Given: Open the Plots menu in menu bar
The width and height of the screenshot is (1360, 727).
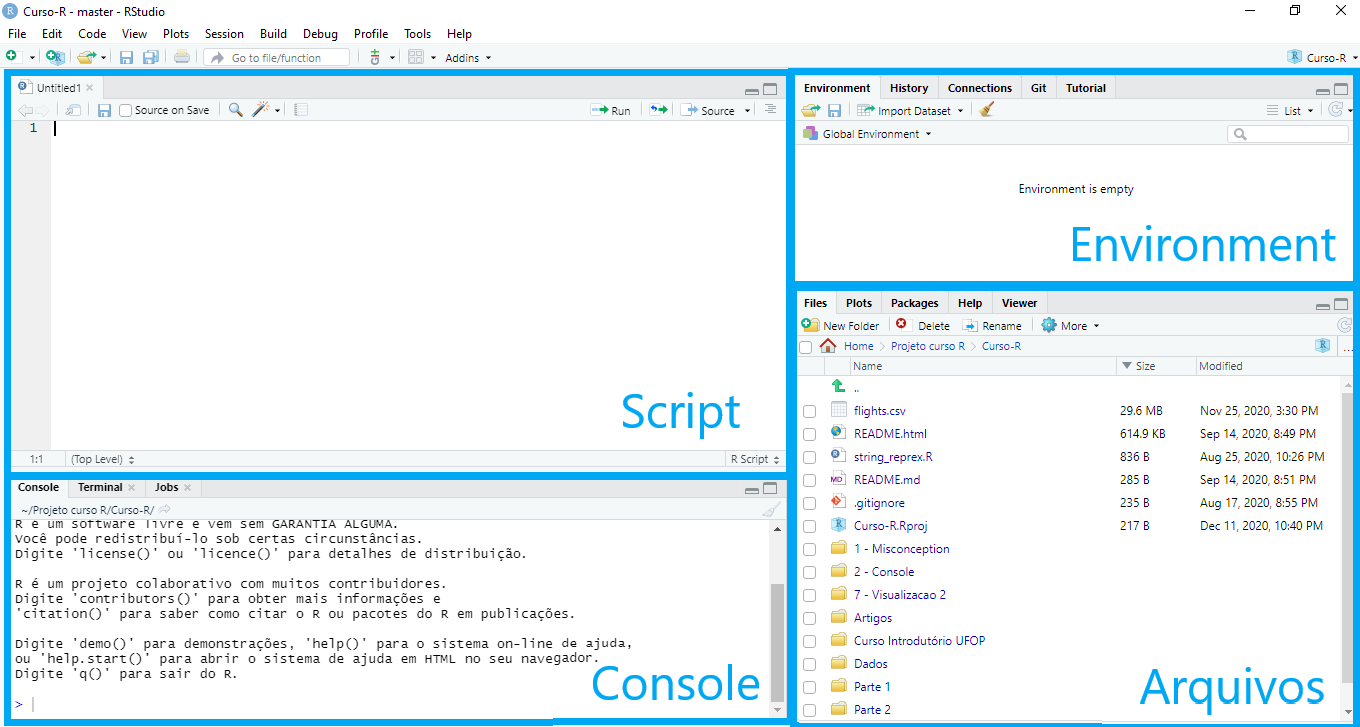Looking at the screenshot, I should click(176, 34).
